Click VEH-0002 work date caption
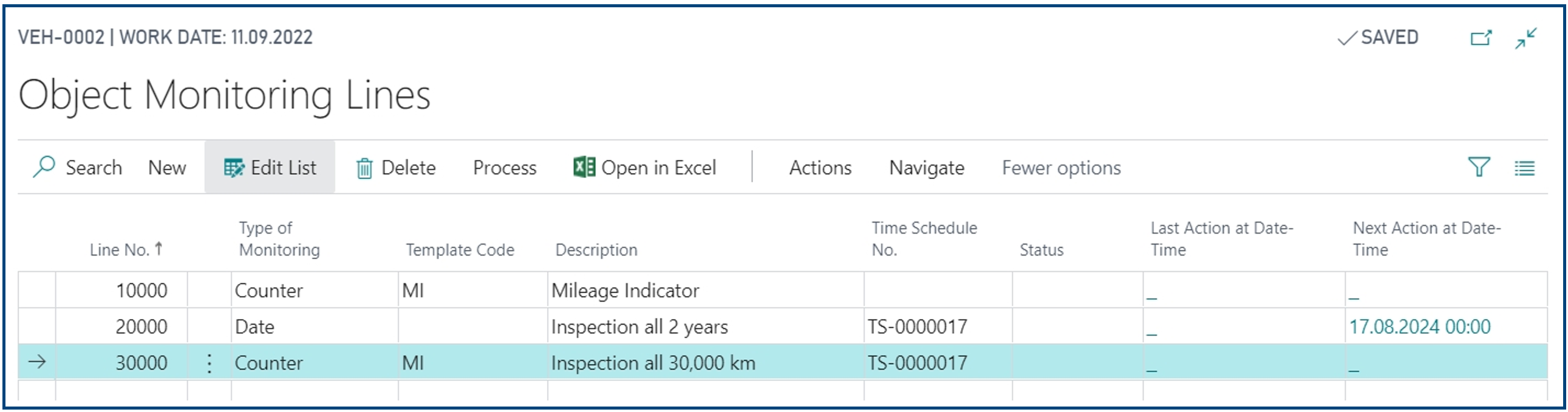 pos(165,37)
